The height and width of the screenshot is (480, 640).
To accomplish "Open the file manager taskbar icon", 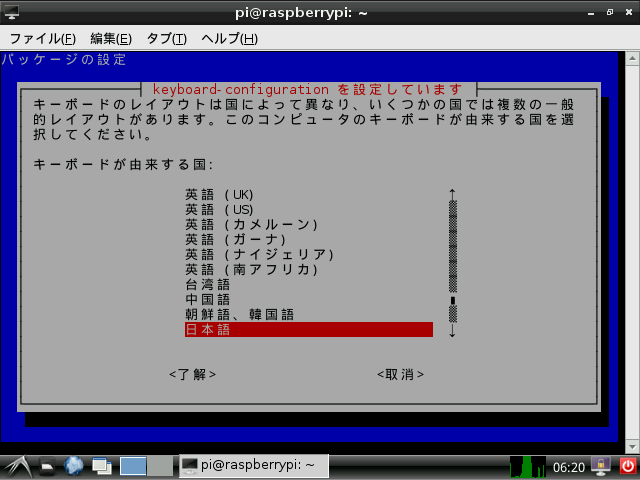I will coord(47,466).
